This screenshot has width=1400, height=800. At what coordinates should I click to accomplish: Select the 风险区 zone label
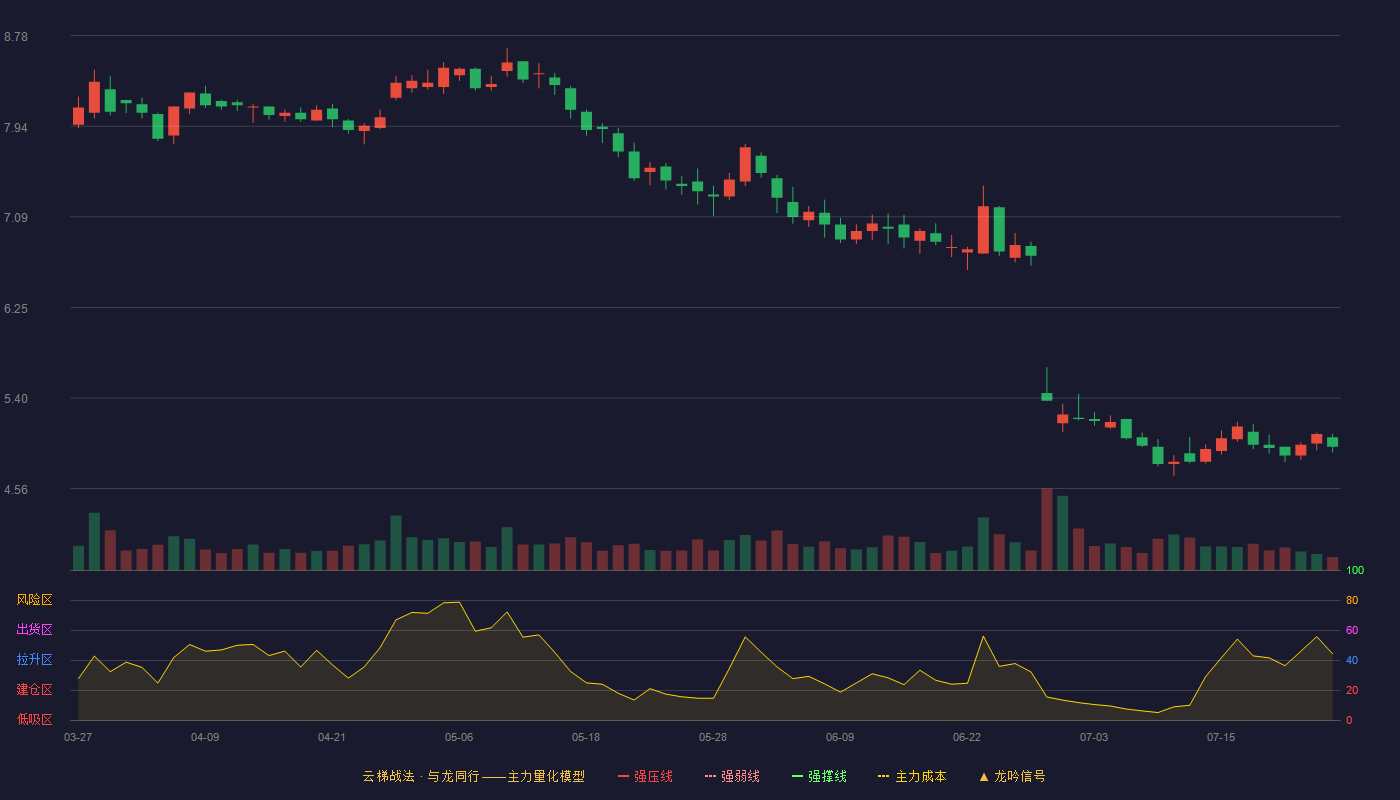[x=35, y=600]
